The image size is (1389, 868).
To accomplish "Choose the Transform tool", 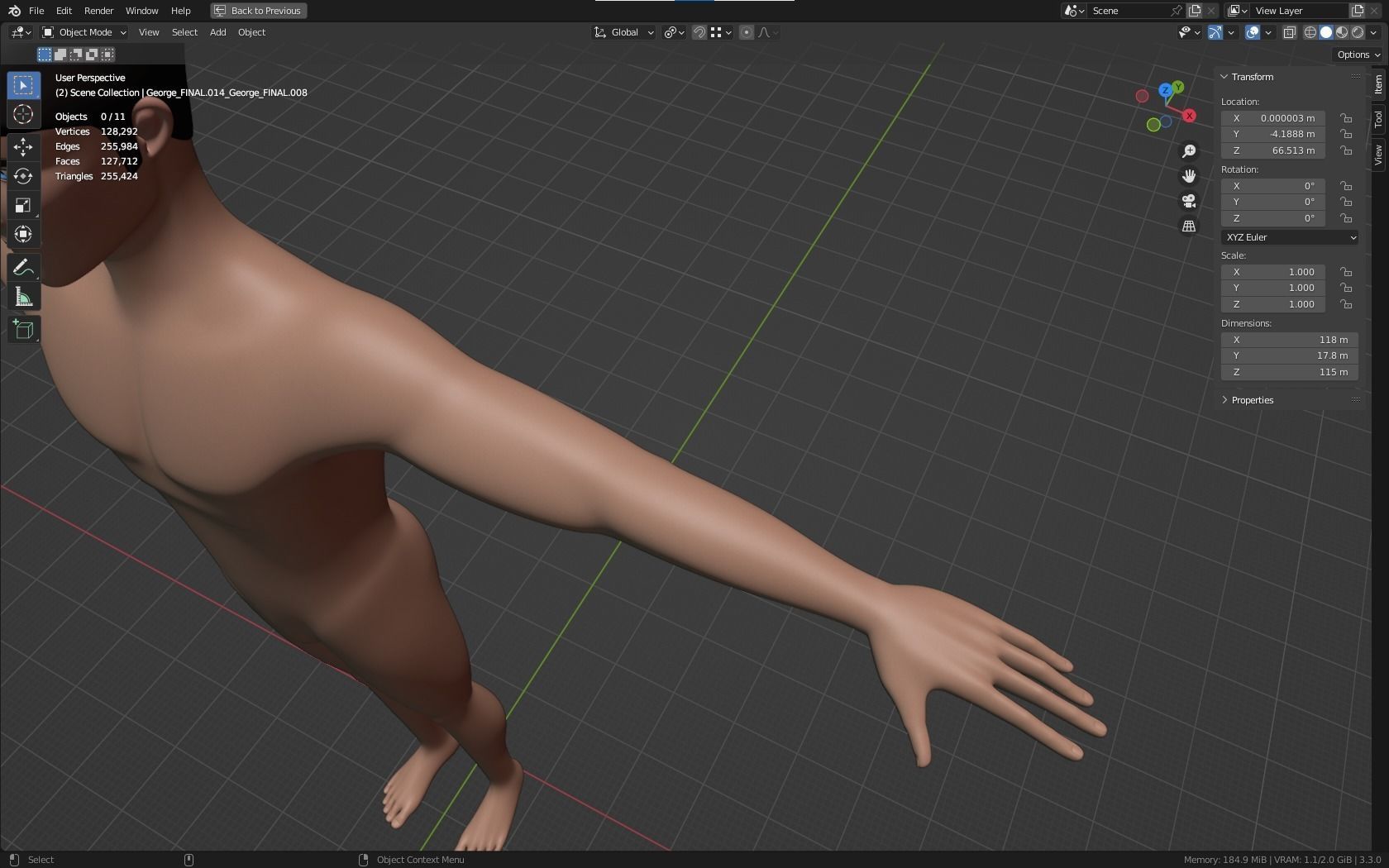I will point(23,234).
